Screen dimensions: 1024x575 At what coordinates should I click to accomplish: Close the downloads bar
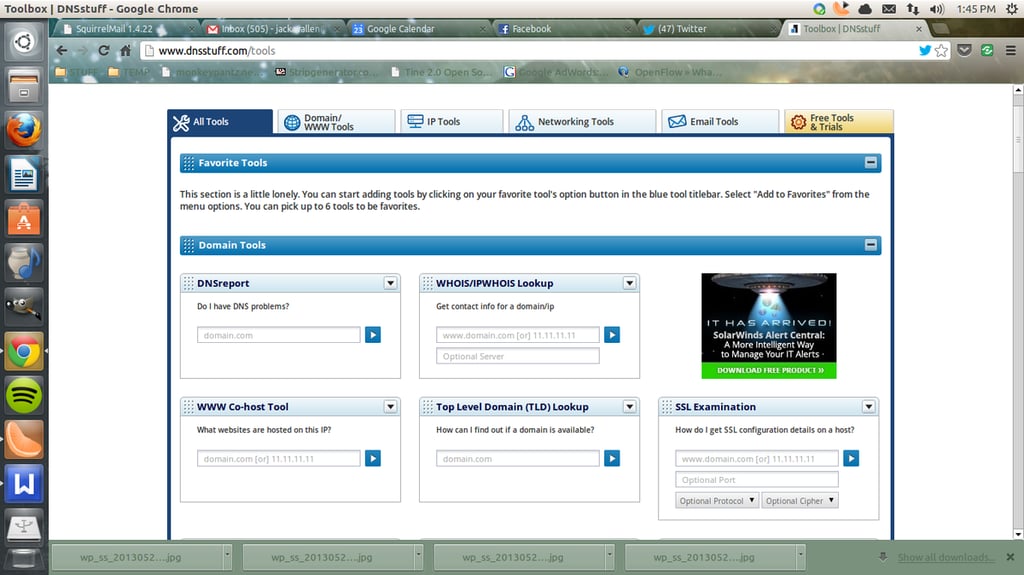1010,557
